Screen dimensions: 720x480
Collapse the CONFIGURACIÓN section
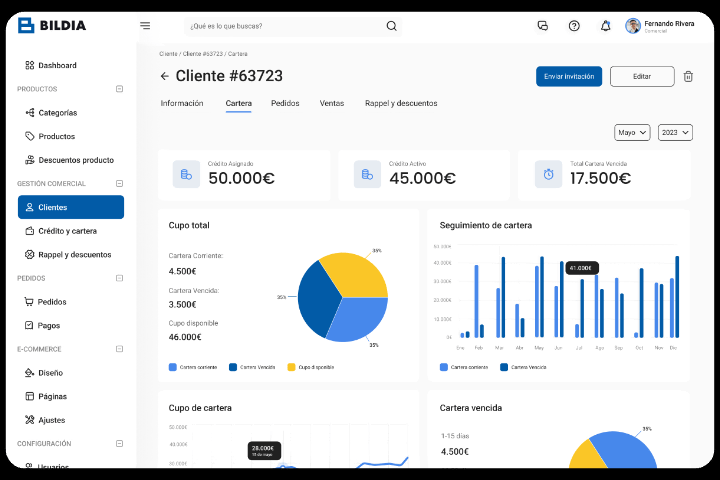[x=119, y=443]
